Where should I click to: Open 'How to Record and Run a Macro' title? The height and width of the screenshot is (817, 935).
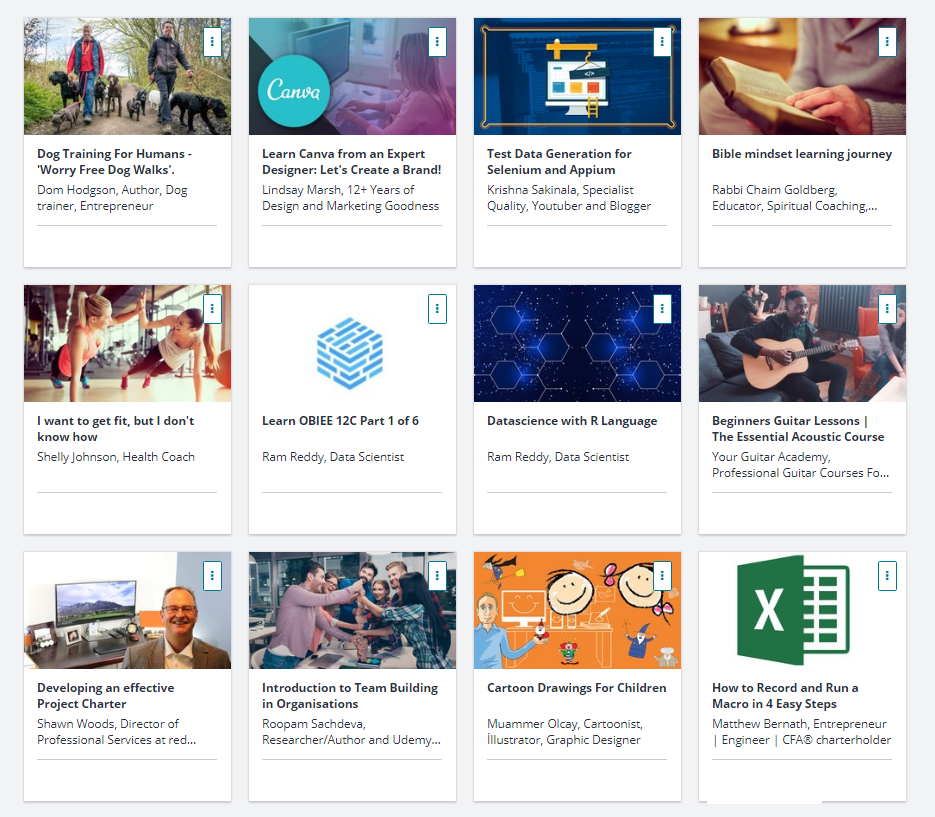tap(785, 696)
